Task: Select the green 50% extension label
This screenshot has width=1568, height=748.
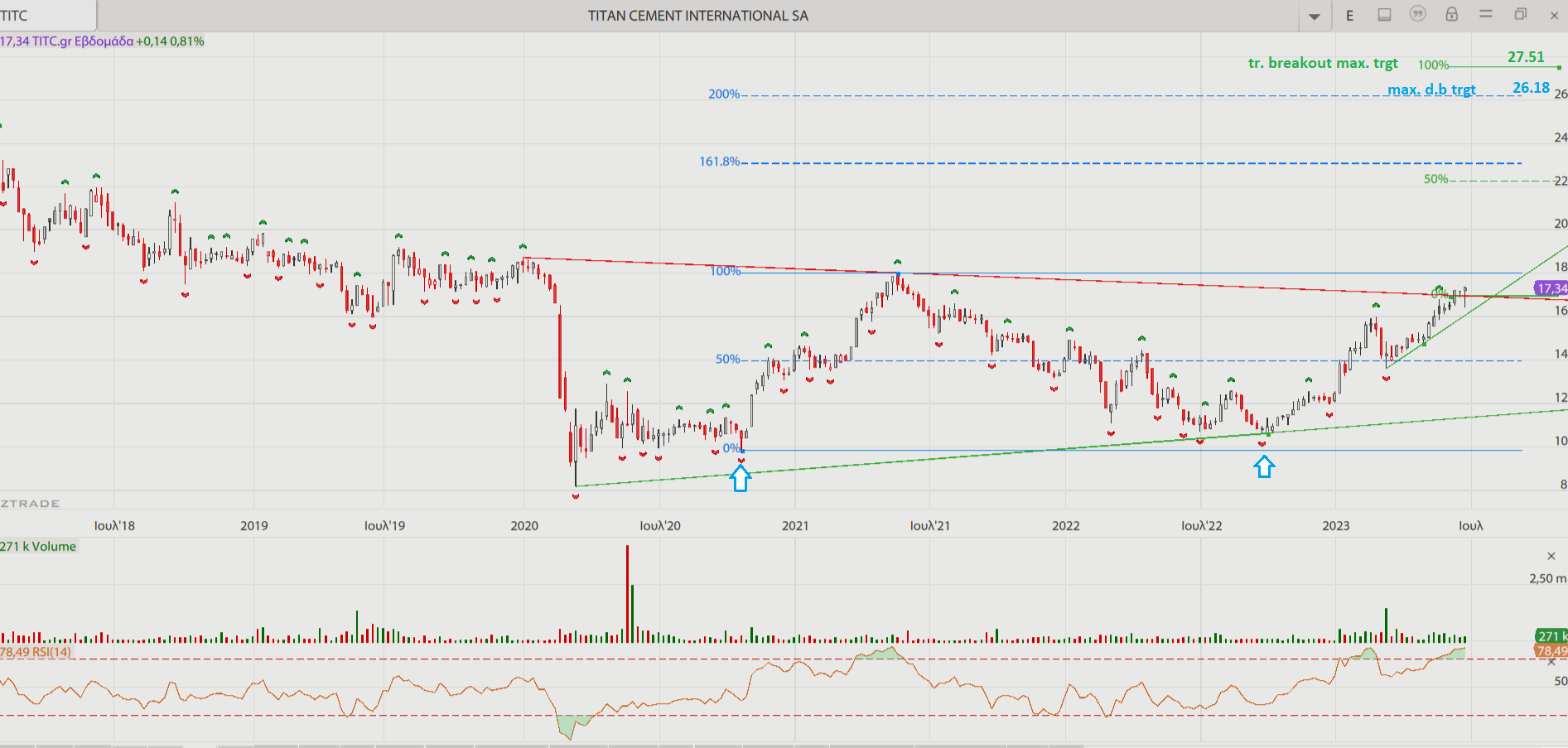Action: tap(1436, 179)
